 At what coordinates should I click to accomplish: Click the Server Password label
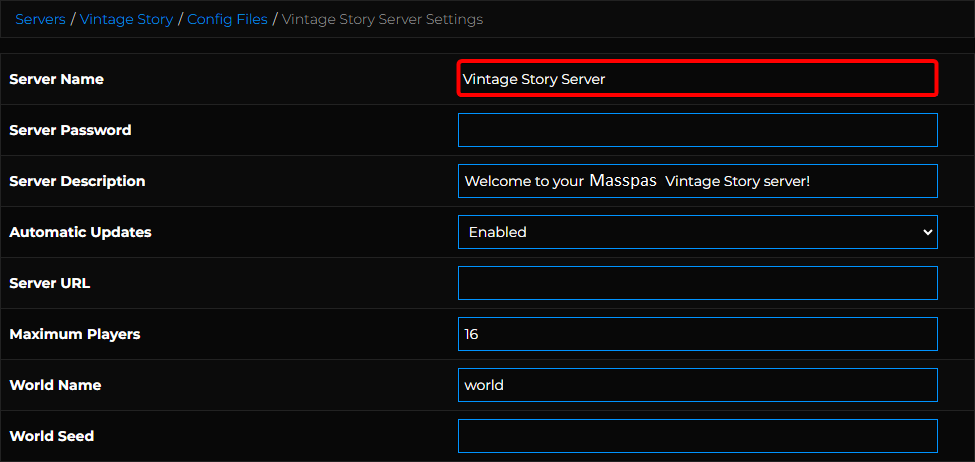(70, 130)
